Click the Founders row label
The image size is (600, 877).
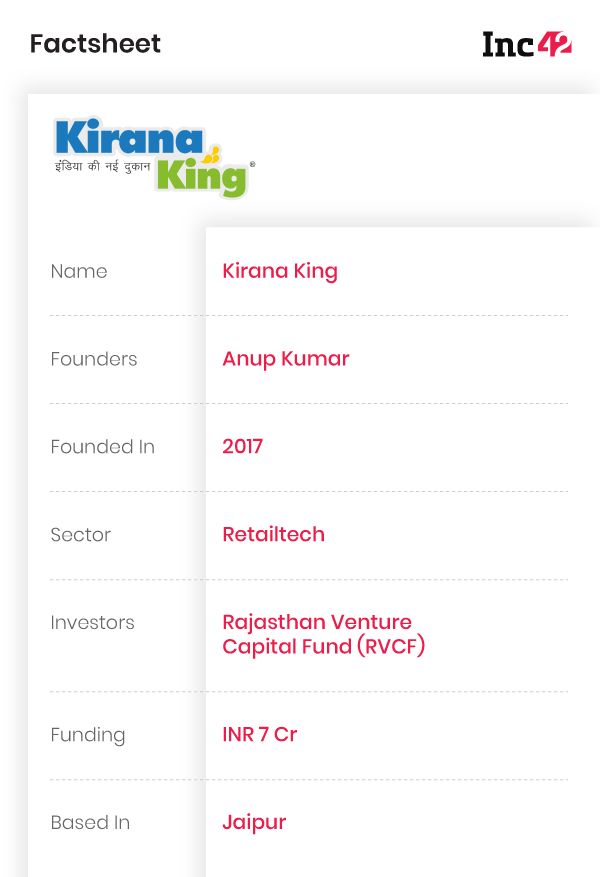[94, 359]
